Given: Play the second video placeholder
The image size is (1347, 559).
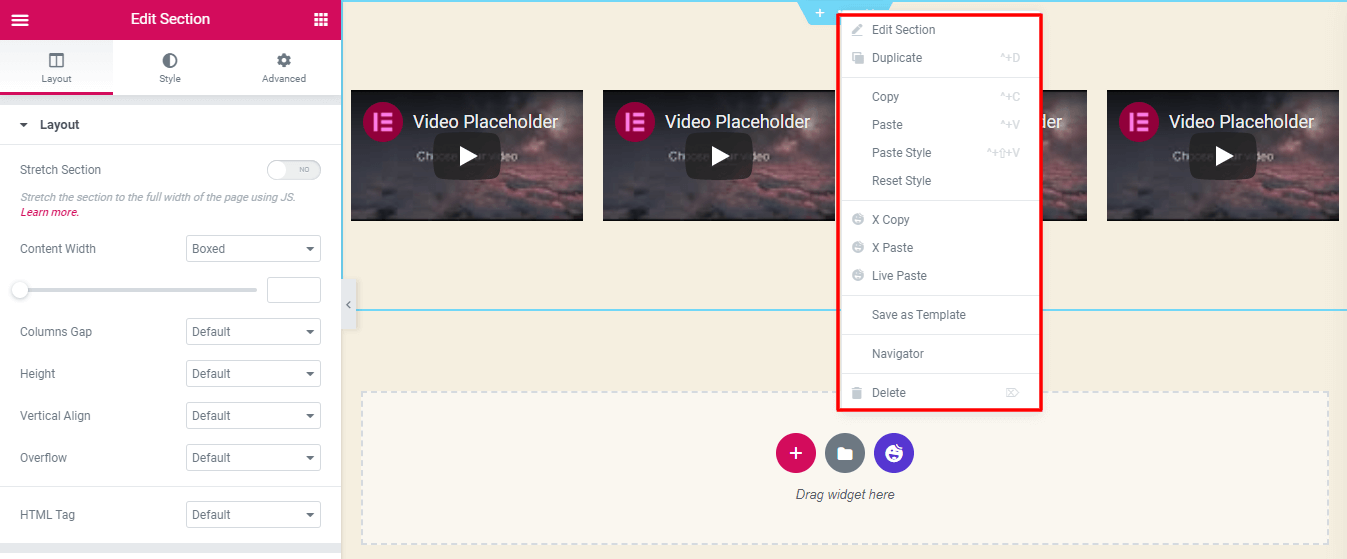Looking at the screenshot, I should (719, 156).
